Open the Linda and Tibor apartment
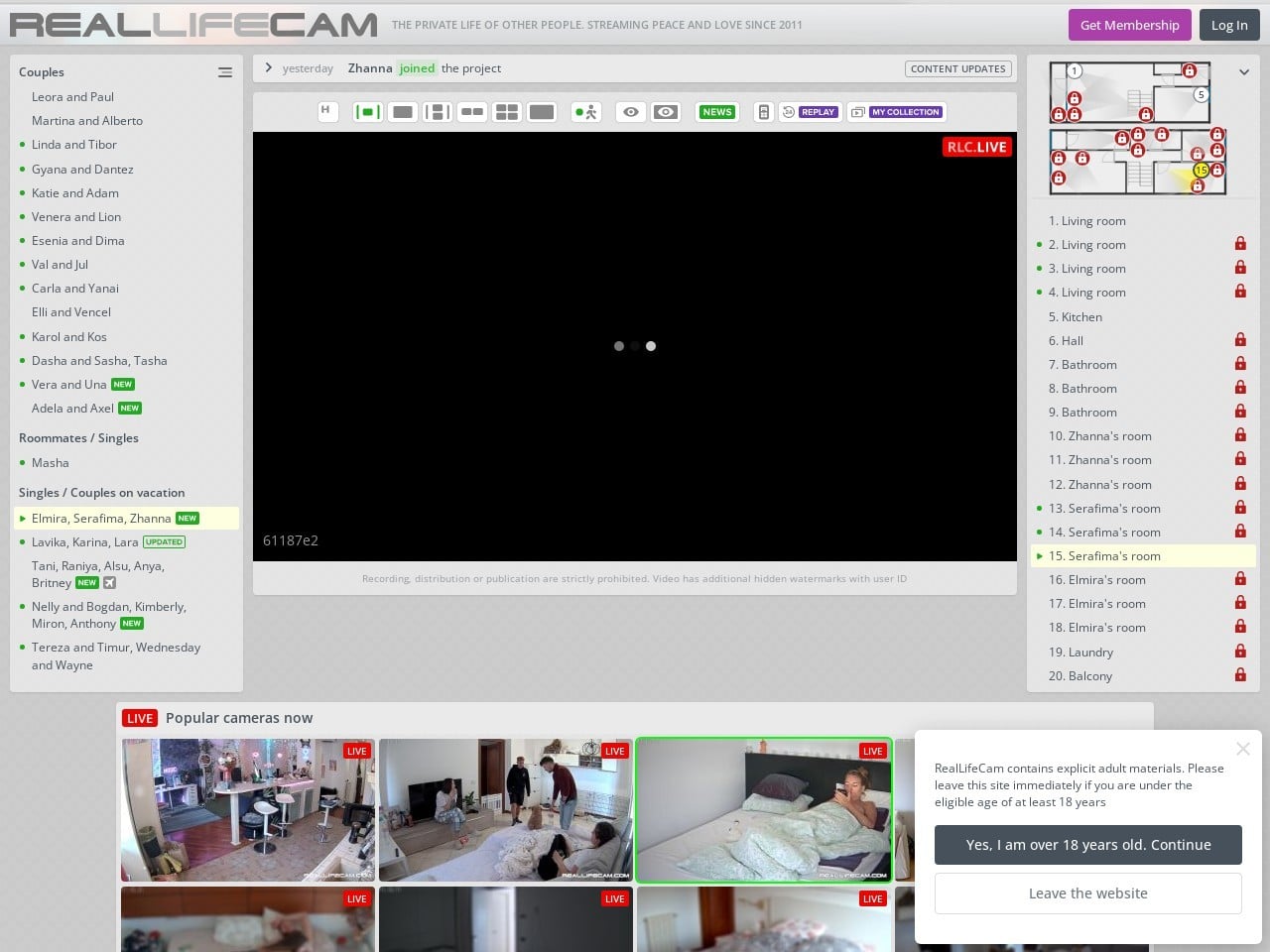 click(x=74, y=145)
